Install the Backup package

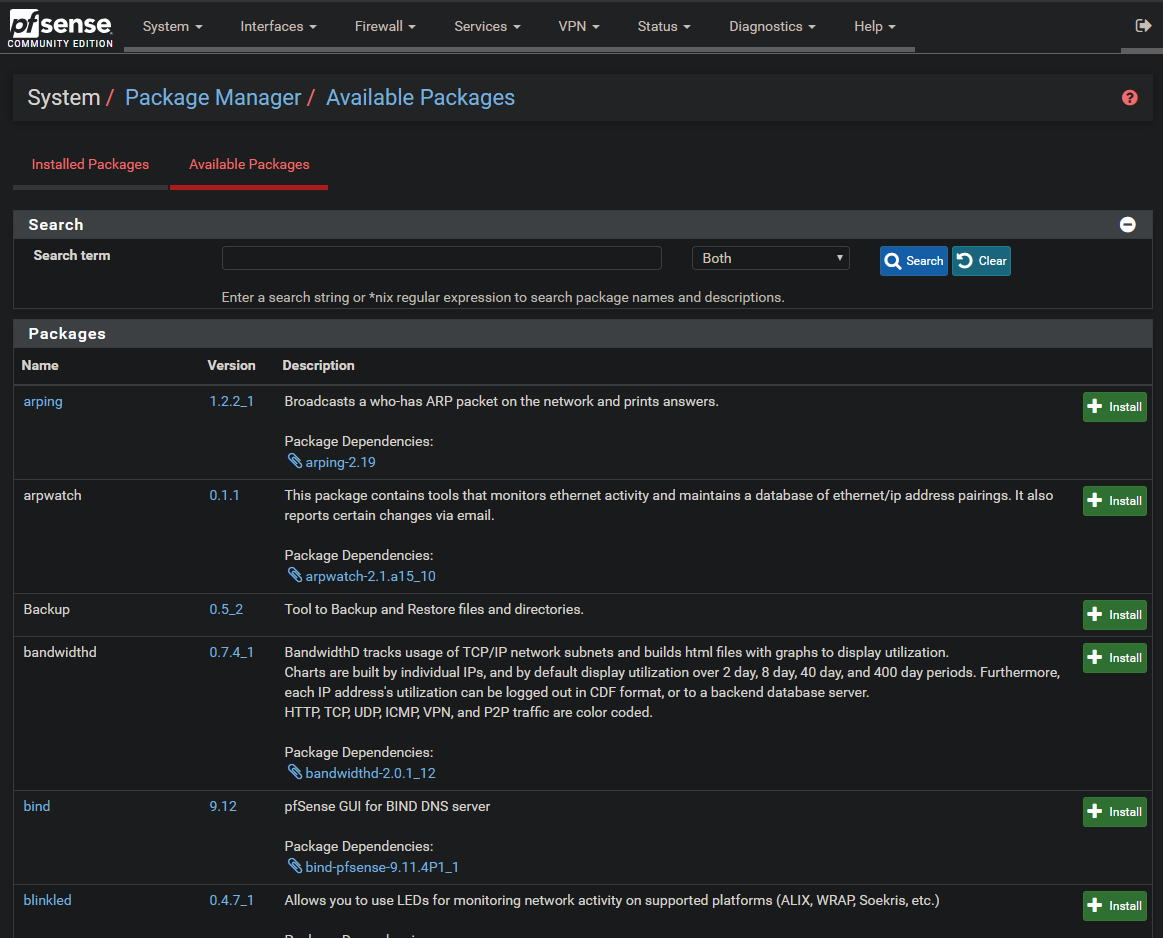[x=1115, y=615]
